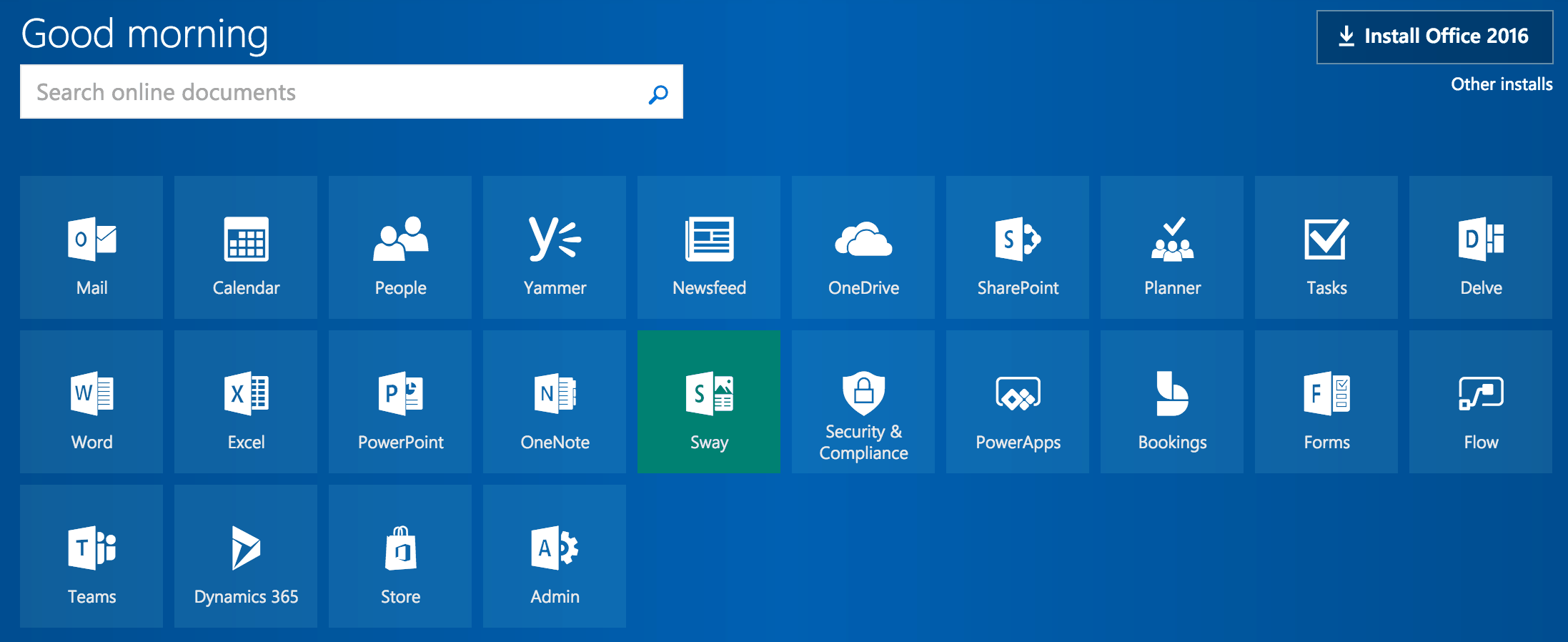Open OneDrive cloud storage tile

tap(863, 247)
